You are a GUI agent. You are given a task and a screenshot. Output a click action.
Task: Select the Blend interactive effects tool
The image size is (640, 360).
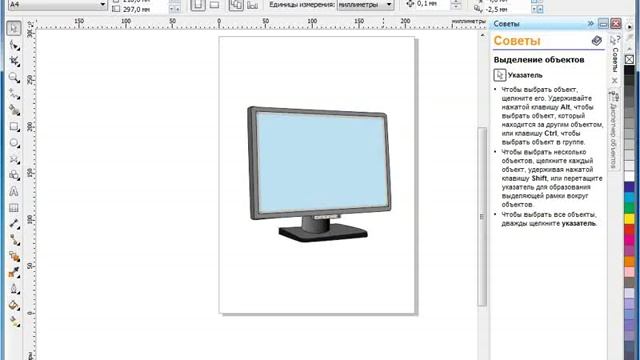click(14, 257)
